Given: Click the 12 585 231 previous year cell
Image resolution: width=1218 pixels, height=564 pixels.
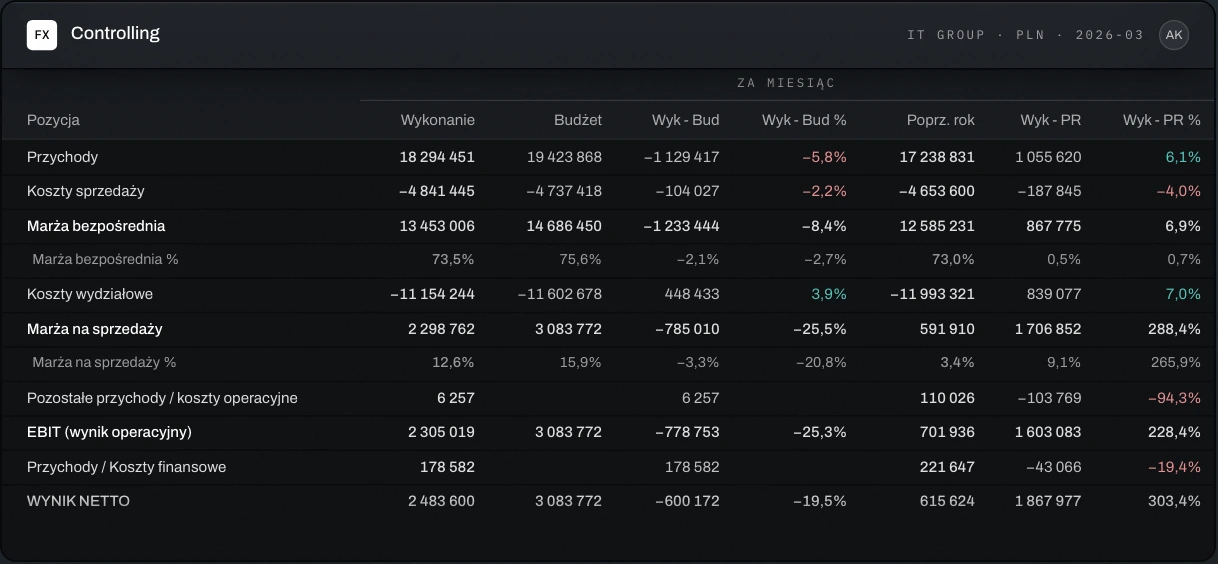Looking at the screenshot, I should click(937, 226).
